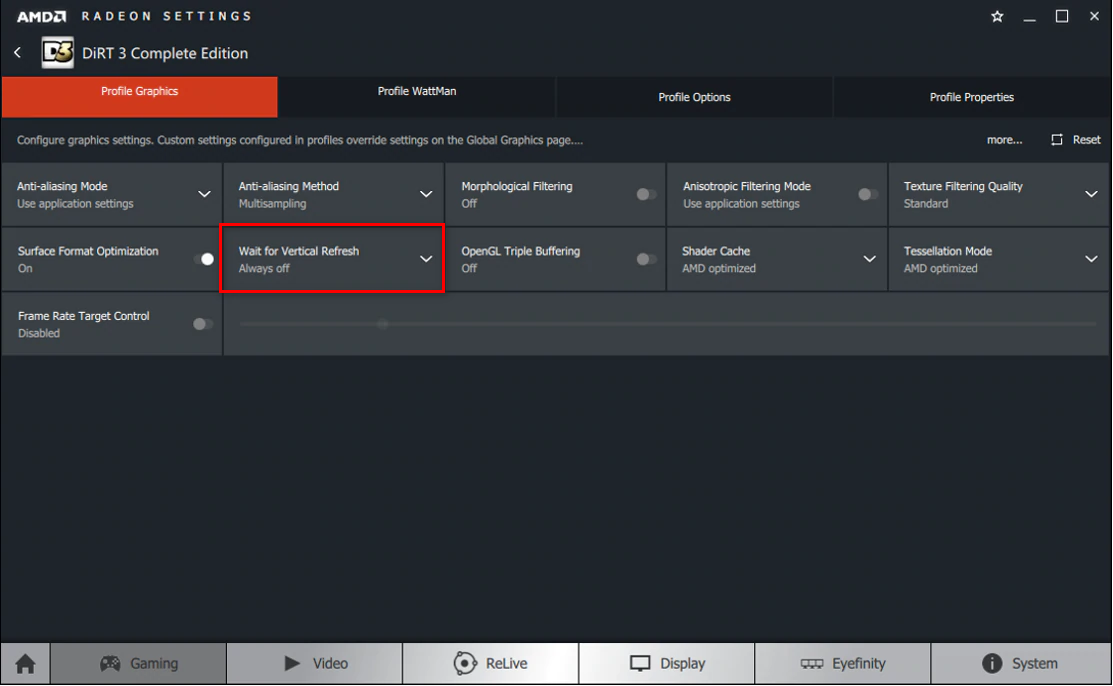Toggle Anisotropic Filtering Mode switch

click(x=867, y=194)
